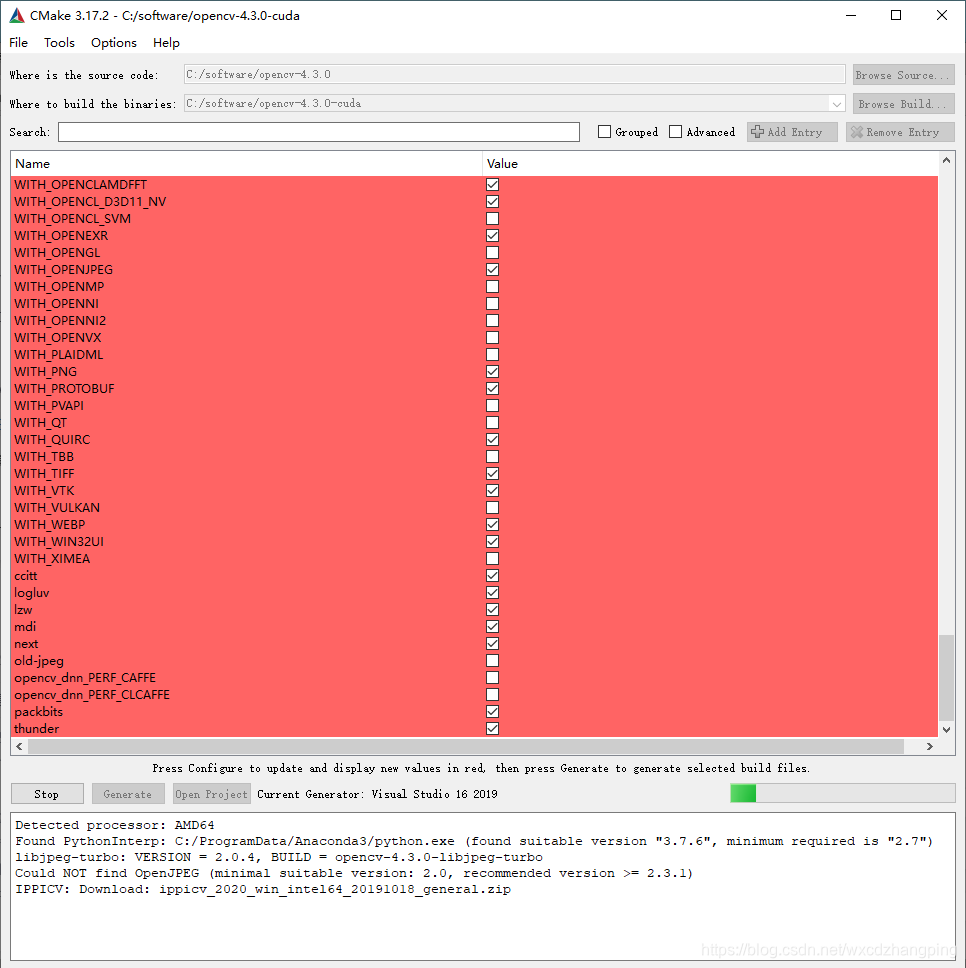Click the Add Entry button
Viewport: 966px width, 968px height.
tap(792, 132)
